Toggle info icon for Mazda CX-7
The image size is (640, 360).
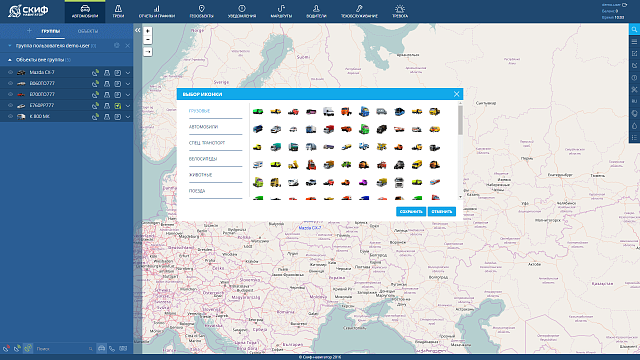[118, 73]
